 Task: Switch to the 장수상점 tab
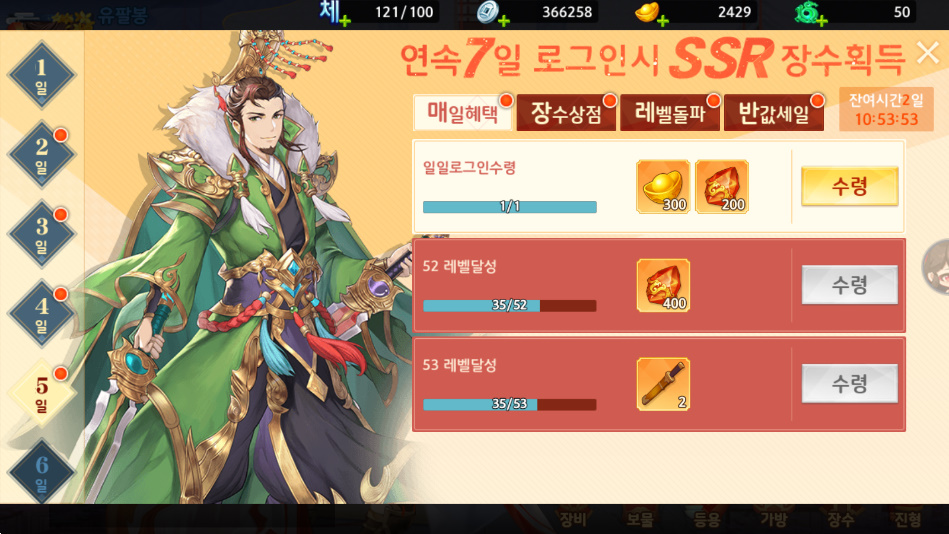566,113
